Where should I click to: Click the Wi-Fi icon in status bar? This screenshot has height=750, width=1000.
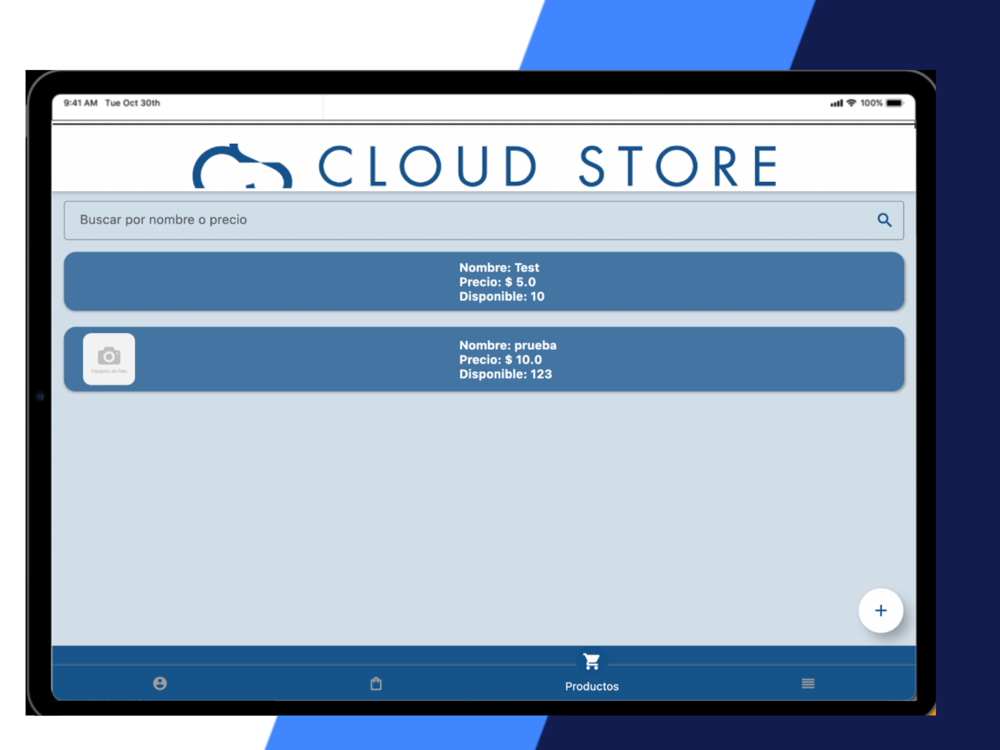[x=851, y=103]
